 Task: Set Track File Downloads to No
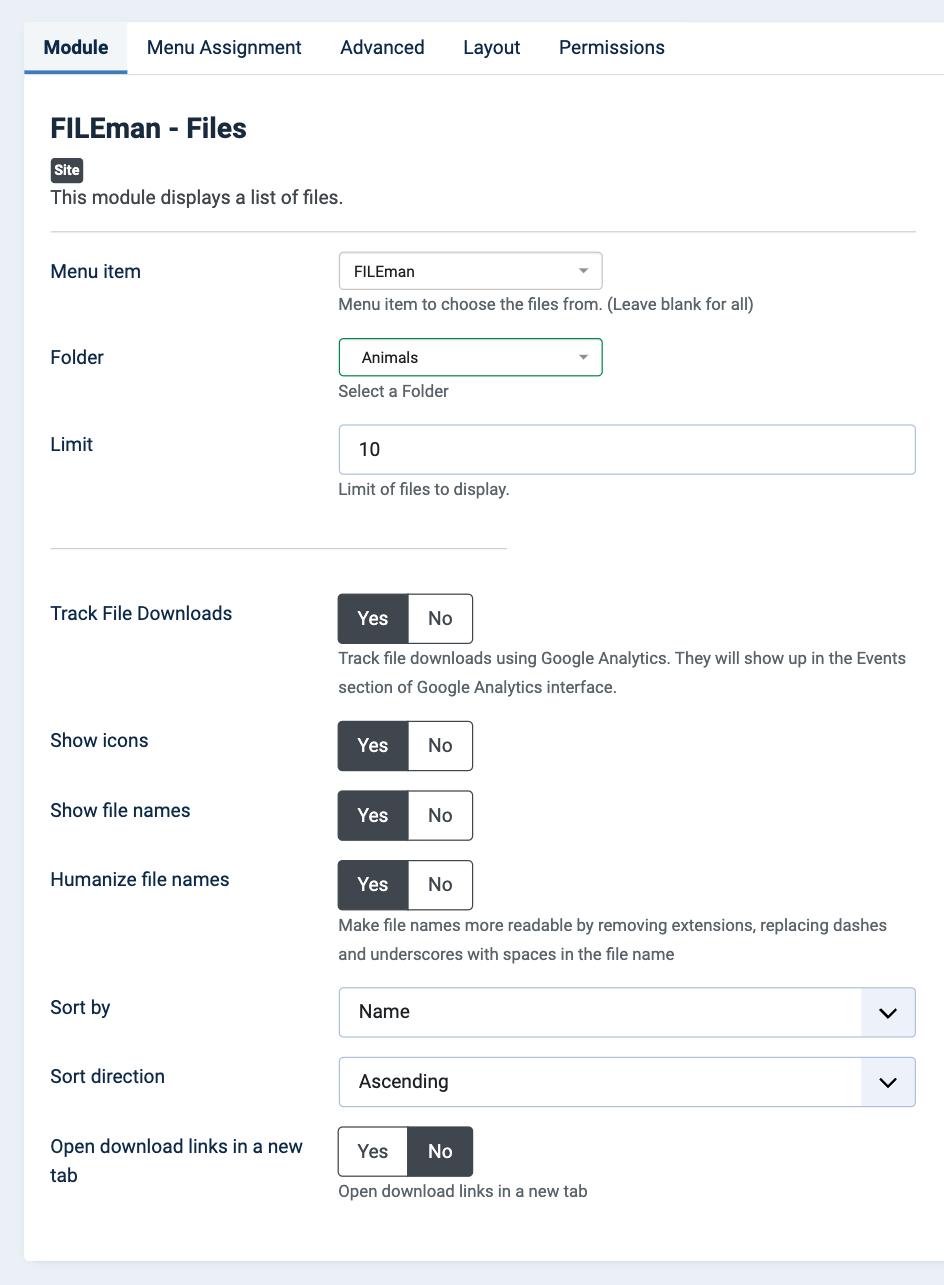pos(440,618)
